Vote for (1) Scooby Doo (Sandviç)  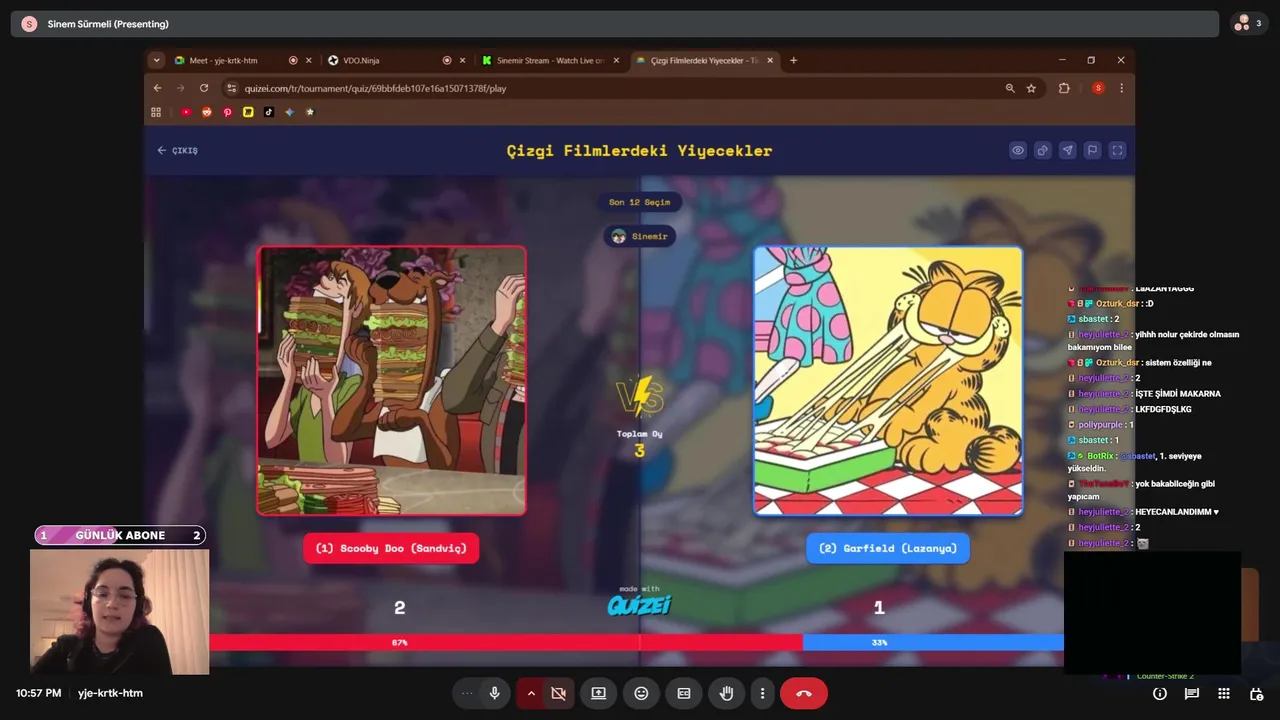click(x=391, y=548)
